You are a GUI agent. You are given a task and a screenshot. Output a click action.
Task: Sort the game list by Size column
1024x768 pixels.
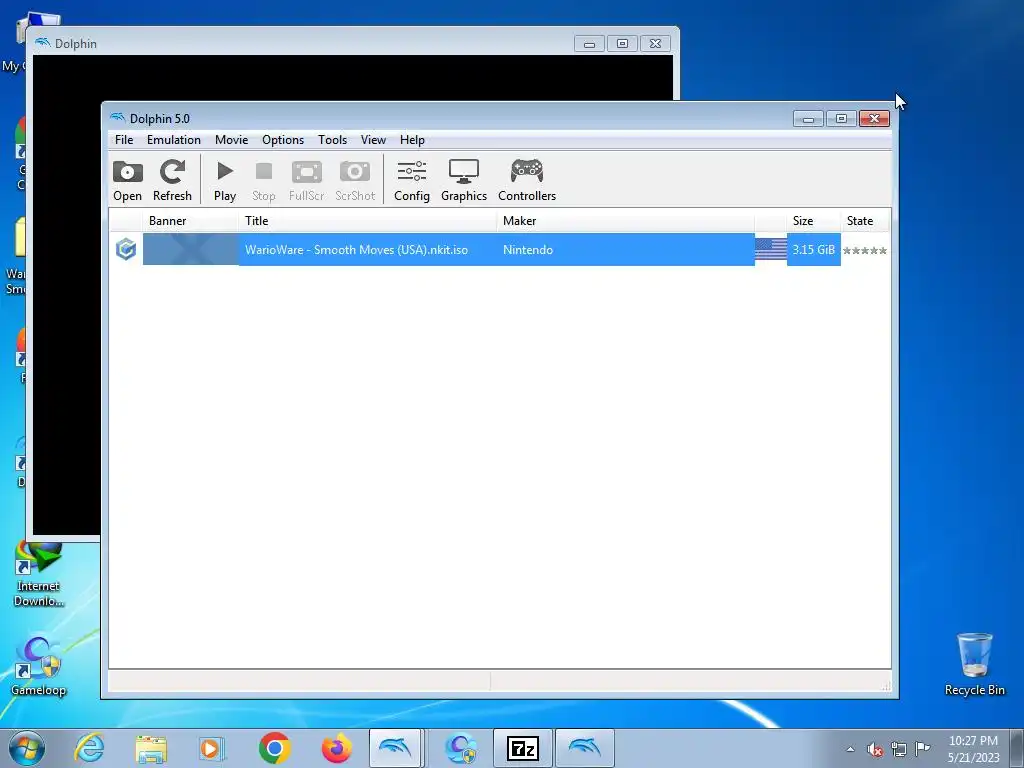[814, 221]
